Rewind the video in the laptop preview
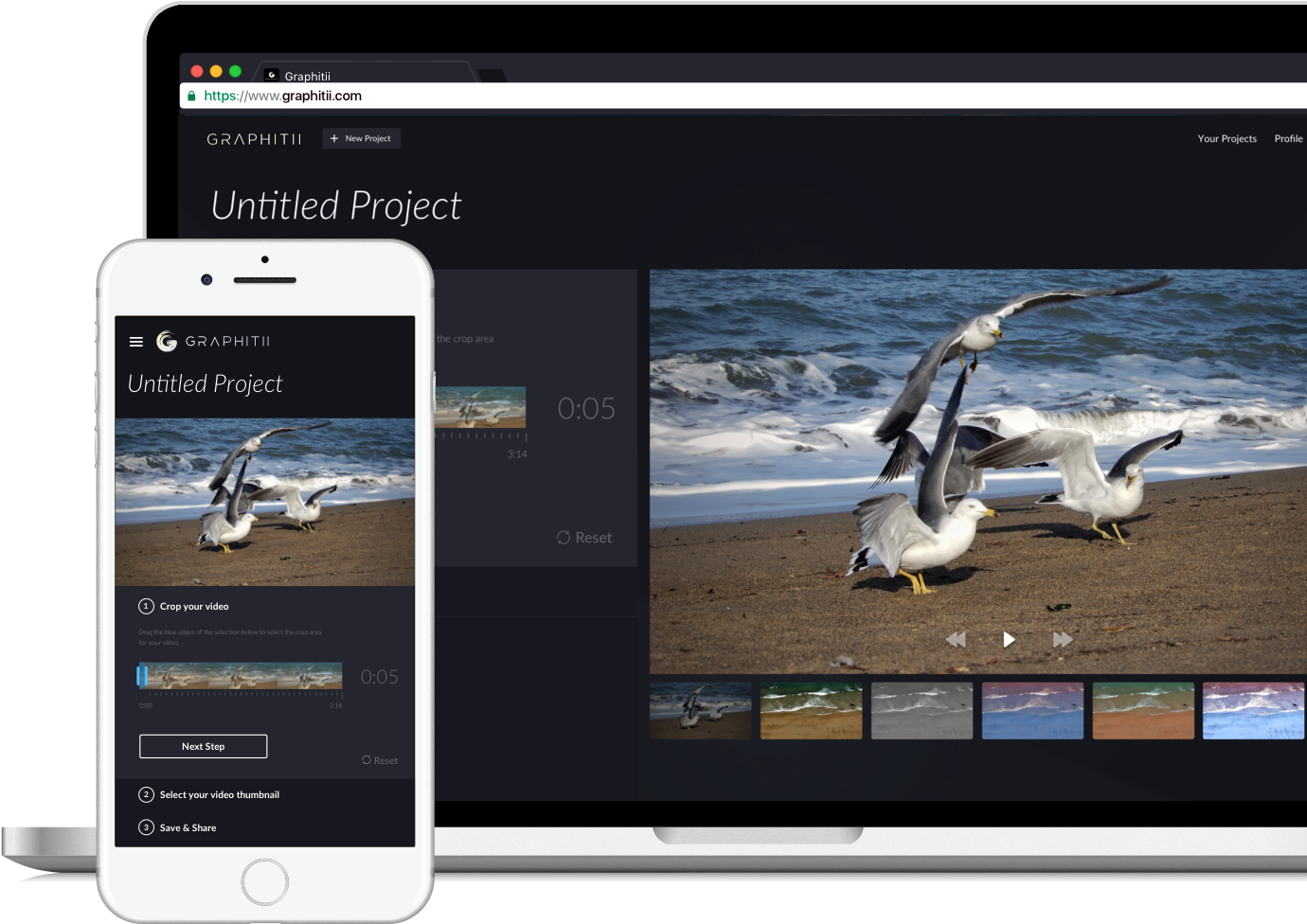 pyautogui.click(x=956, y=640)
